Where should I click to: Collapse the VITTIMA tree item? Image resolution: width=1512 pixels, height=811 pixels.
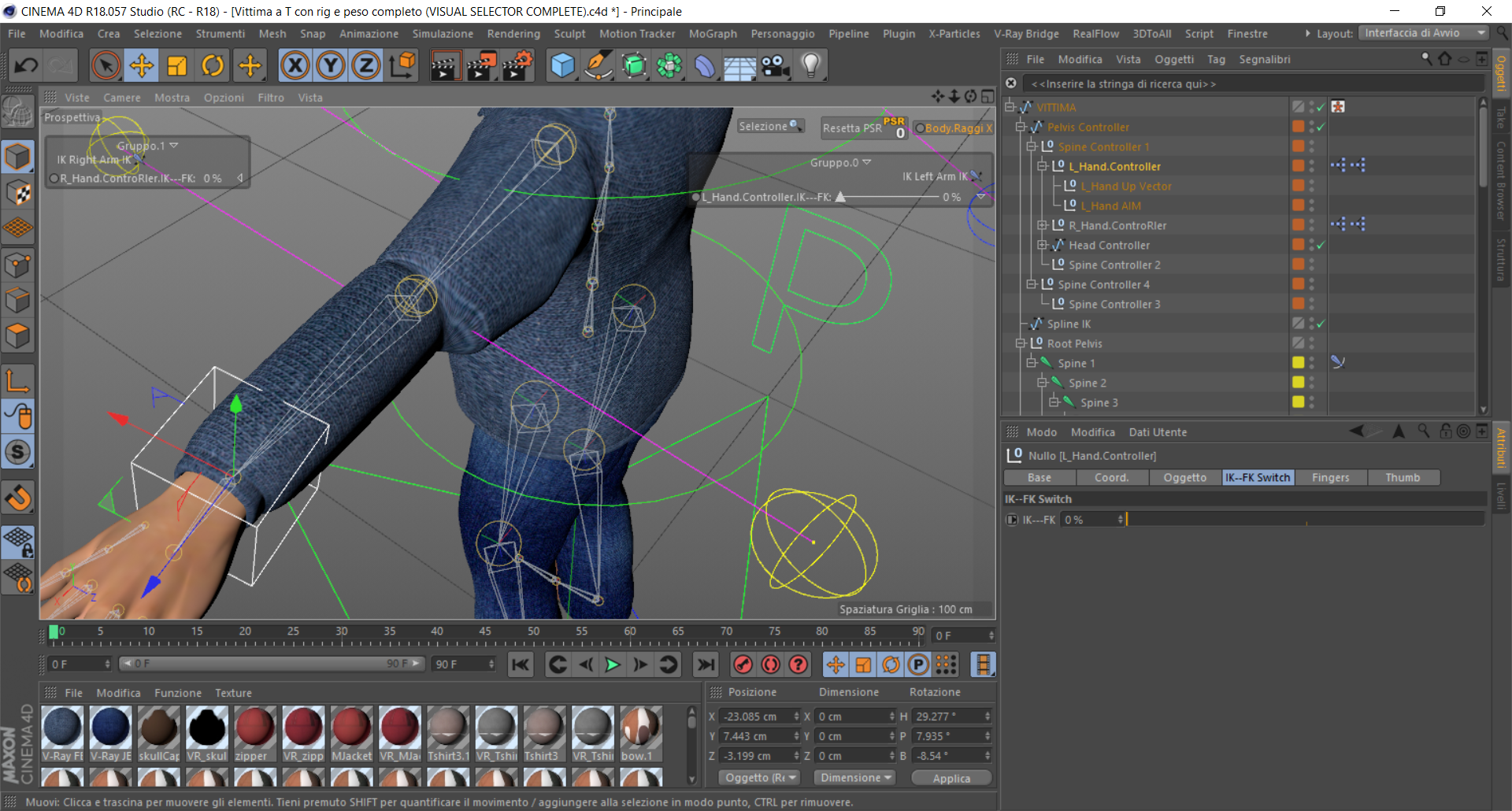(x=1010, y=107)
